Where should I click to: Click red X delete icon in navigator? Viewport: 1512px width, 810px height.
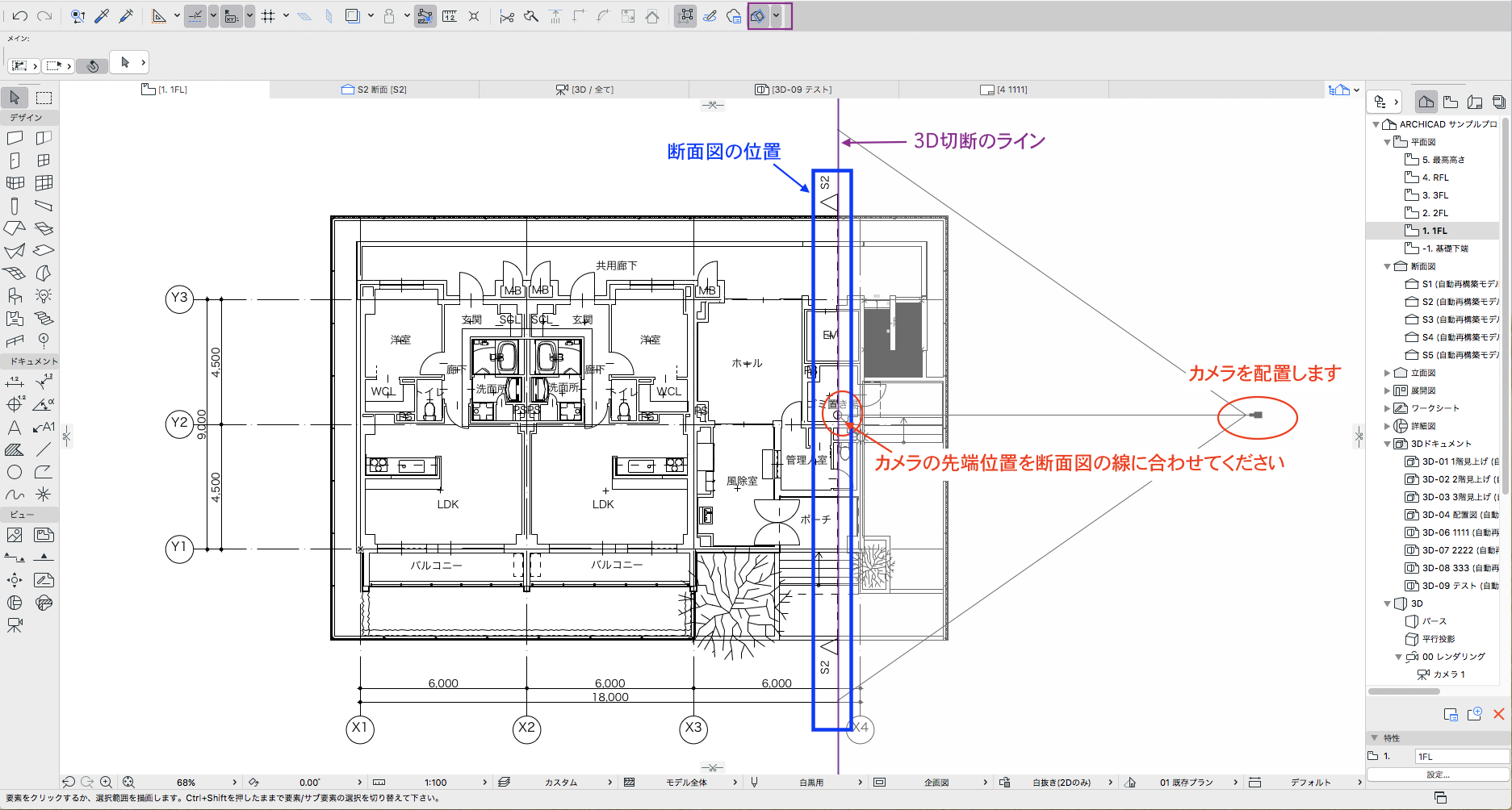pos(1498,714)
